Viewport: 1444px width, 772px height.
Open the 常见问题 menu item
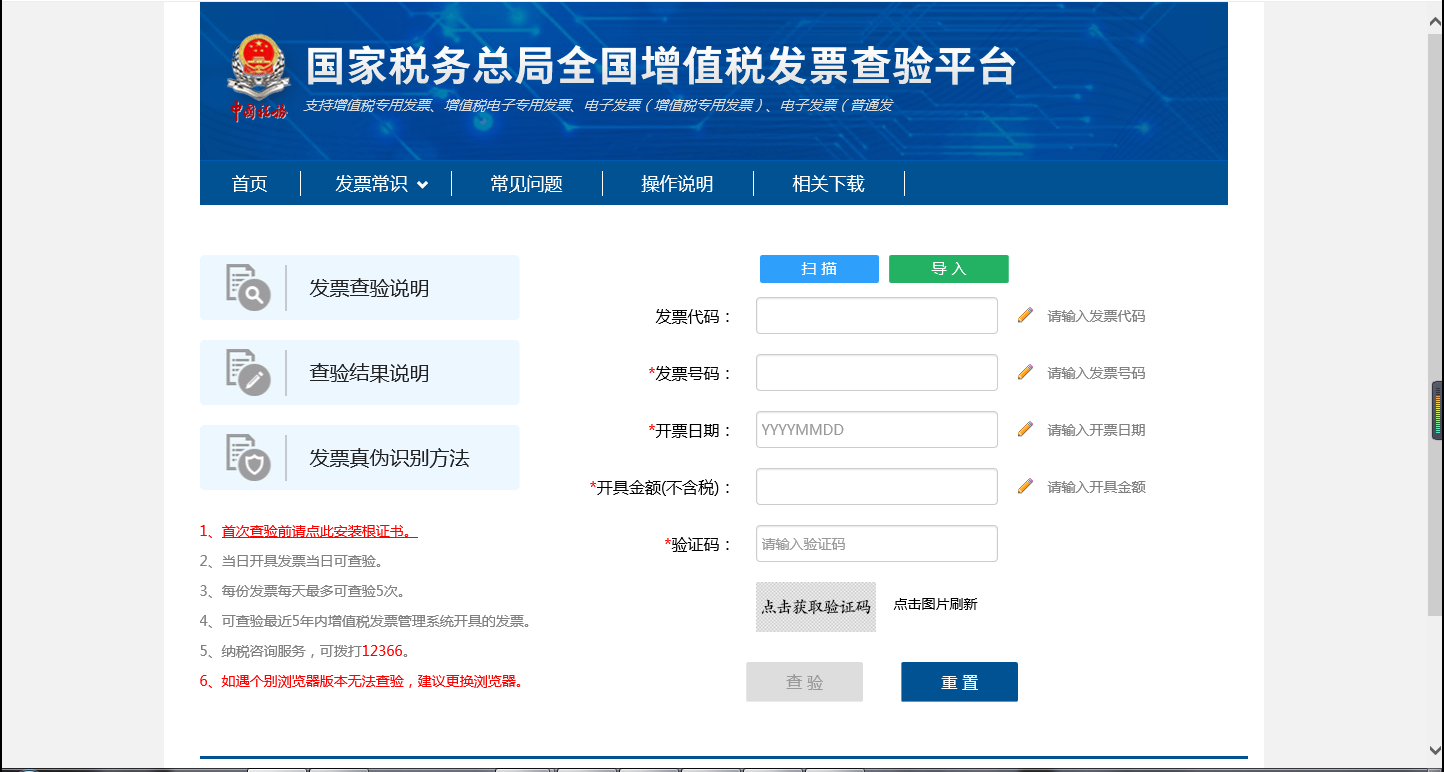click(527, 184)
